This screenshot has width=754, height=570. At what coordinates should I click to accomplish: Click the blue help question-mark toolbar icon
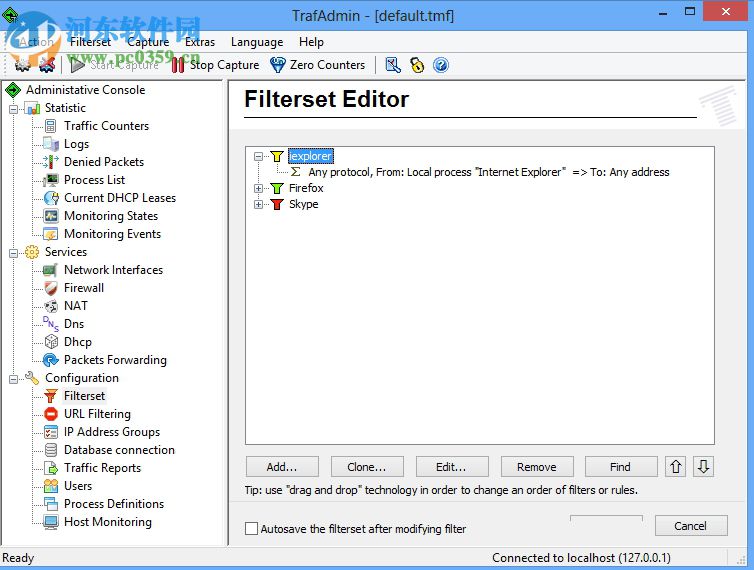440,65
